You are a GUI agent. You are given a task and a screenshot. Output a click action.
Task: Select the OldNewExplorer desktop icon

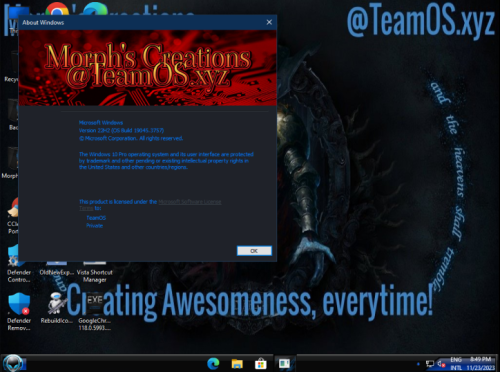[56, 271]
